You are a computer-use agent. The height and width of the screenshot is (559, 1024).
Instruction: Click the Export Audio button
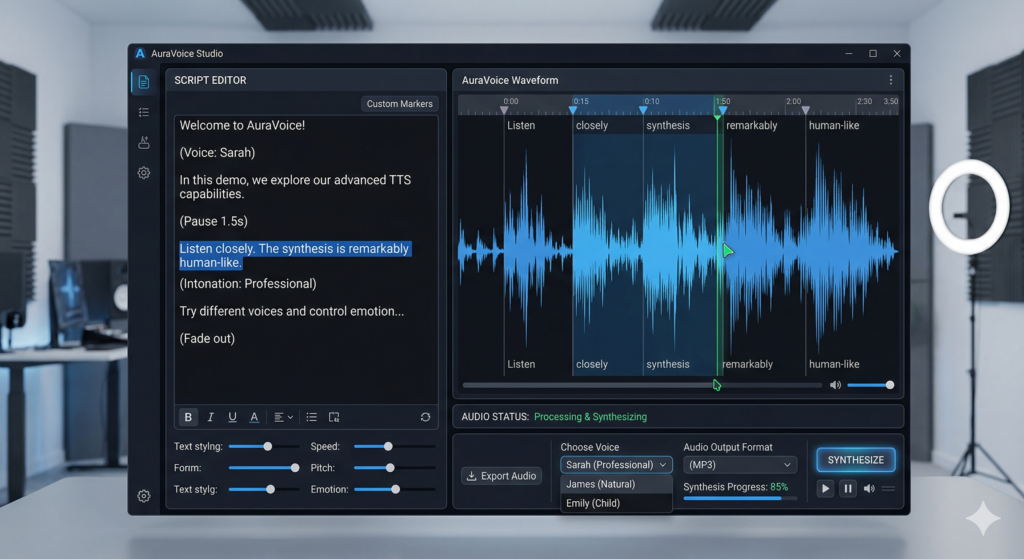pos(502,476)
